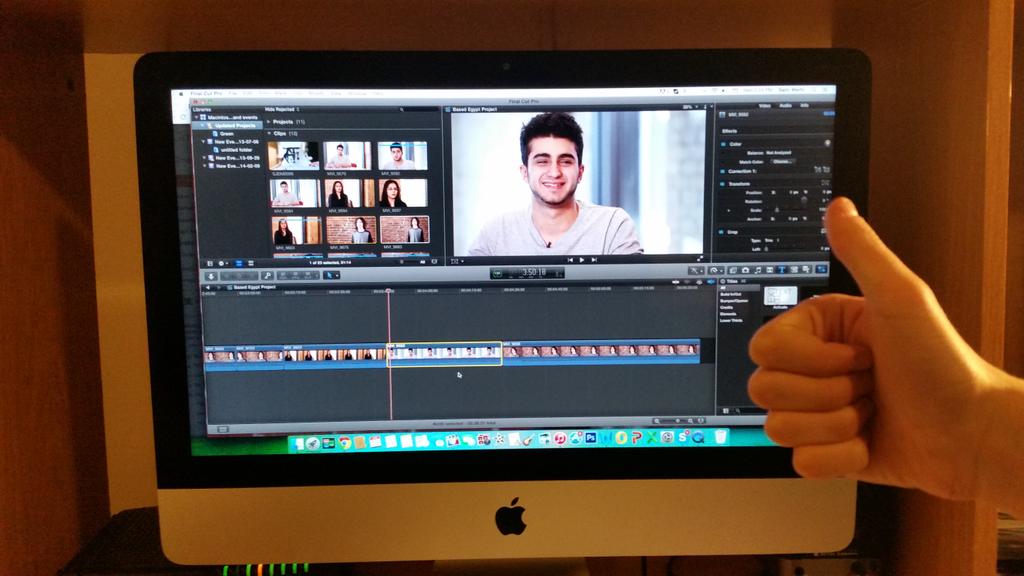Select the untitled folder item
Screen dimensions: 1024x576
pos(236,150)
